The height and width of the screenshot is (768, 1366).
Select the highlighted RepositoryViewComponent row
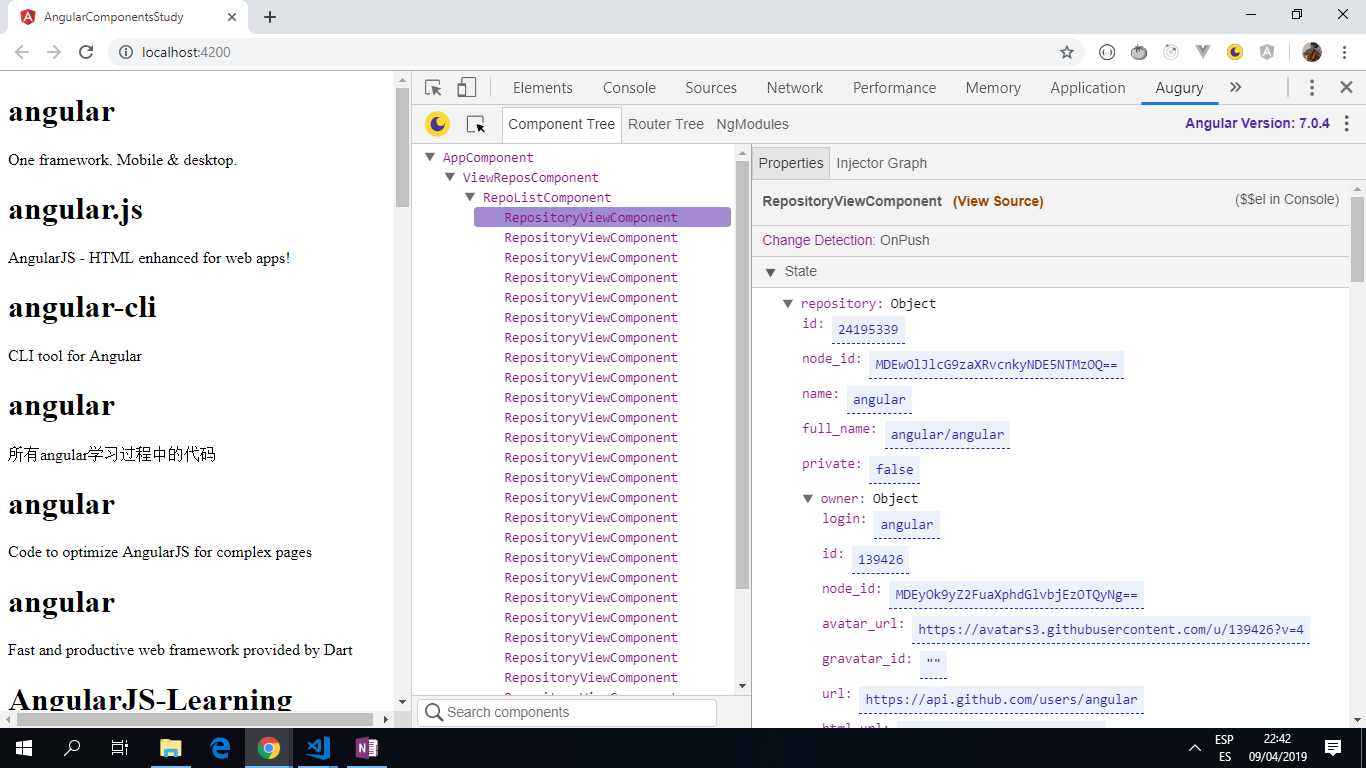tap(602, 217)
